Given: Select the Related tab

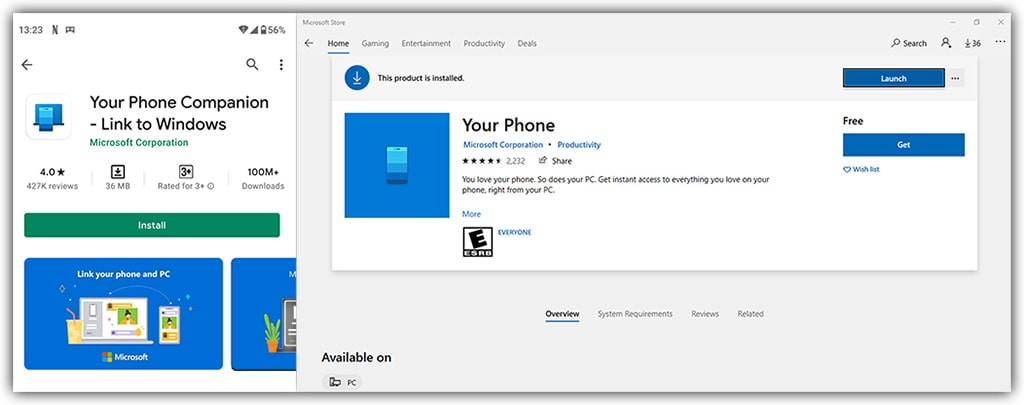Looking at the screenshot, I should click(x=750, y=314).
